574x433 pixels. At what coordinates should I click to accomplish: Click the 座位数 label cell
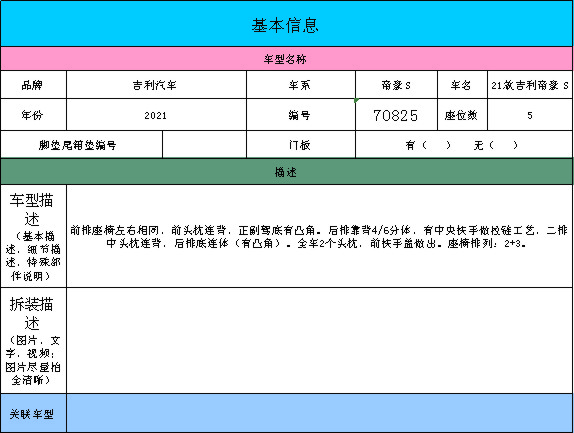[x=462, y=115]
